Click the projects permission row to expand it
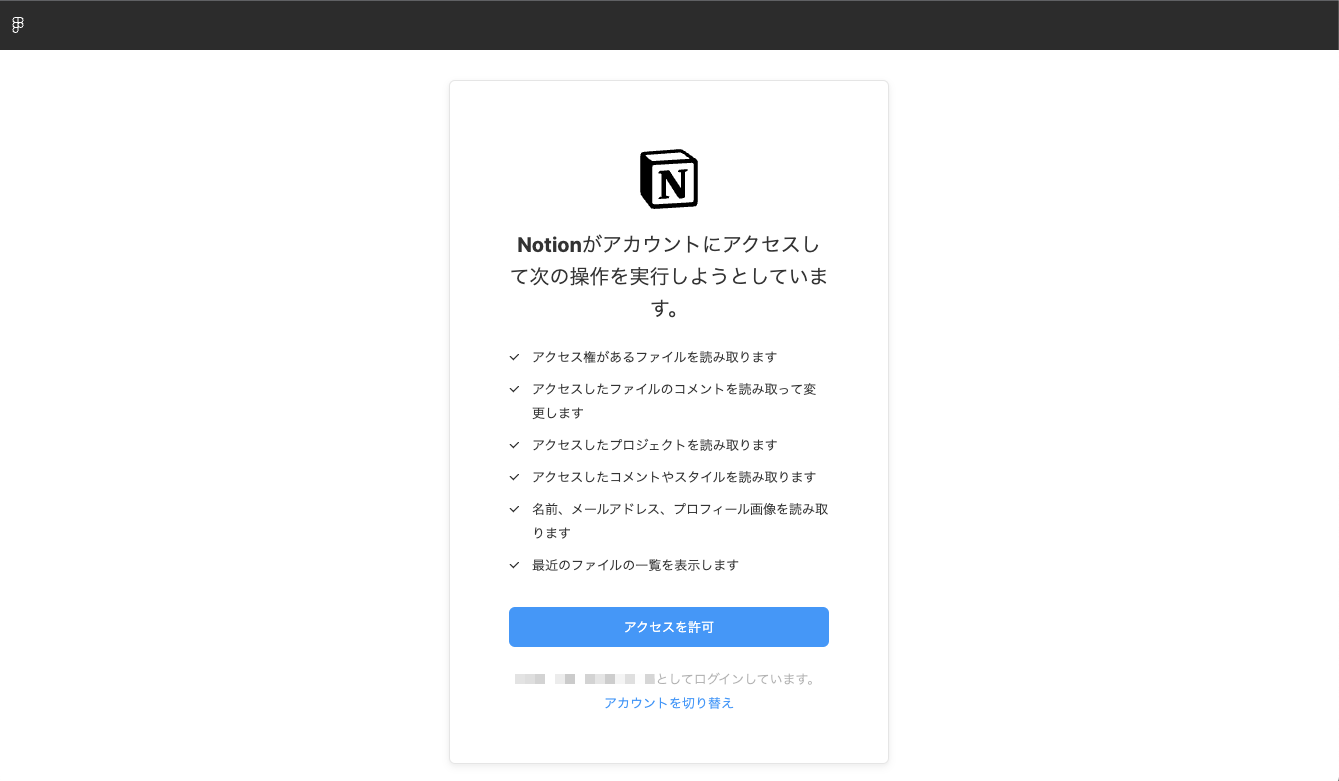Image resolution: width=1339 pixels, height=781 pixels. pyautogui.click(x=654, y=445)
